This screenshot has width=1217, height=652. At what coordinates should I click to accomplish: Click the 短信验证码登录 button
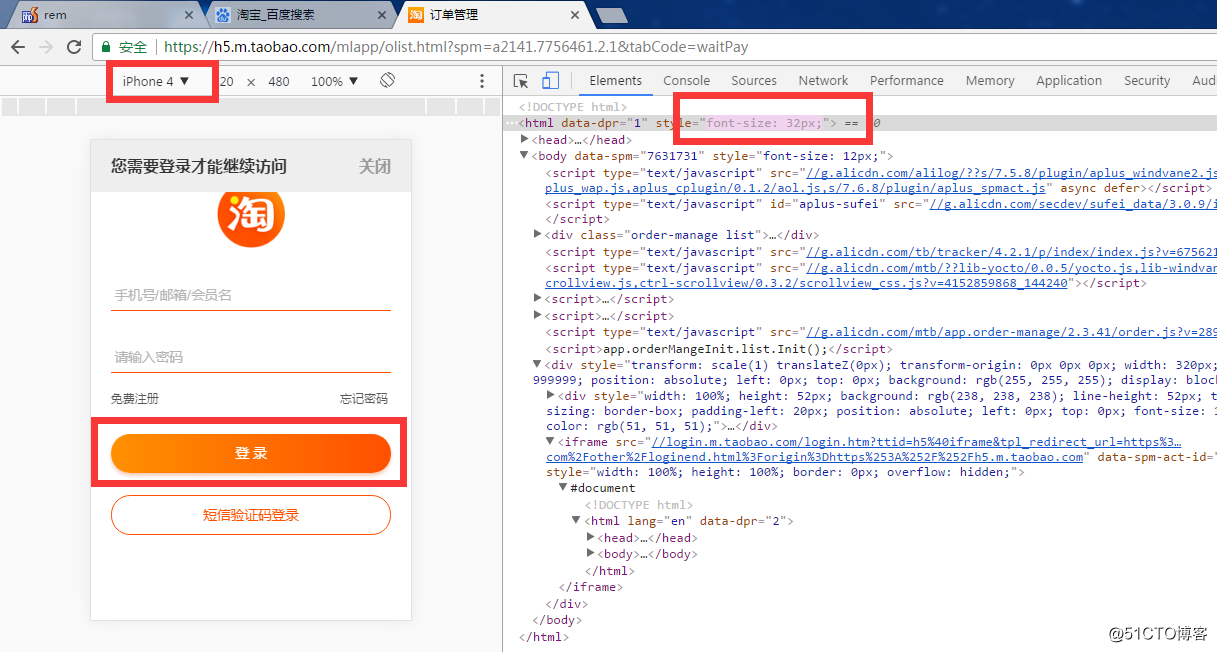tap(251, 515)
